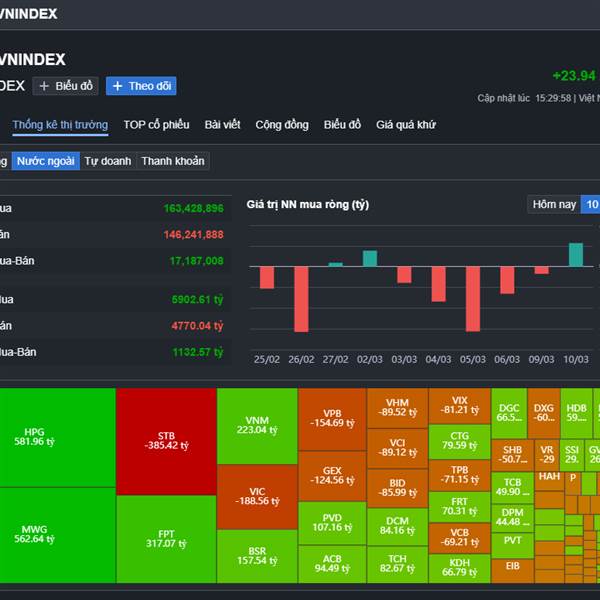Click the FPT 317.07 tỷ tile
This screenshot has height=600, width=600.
click(166, 540)
